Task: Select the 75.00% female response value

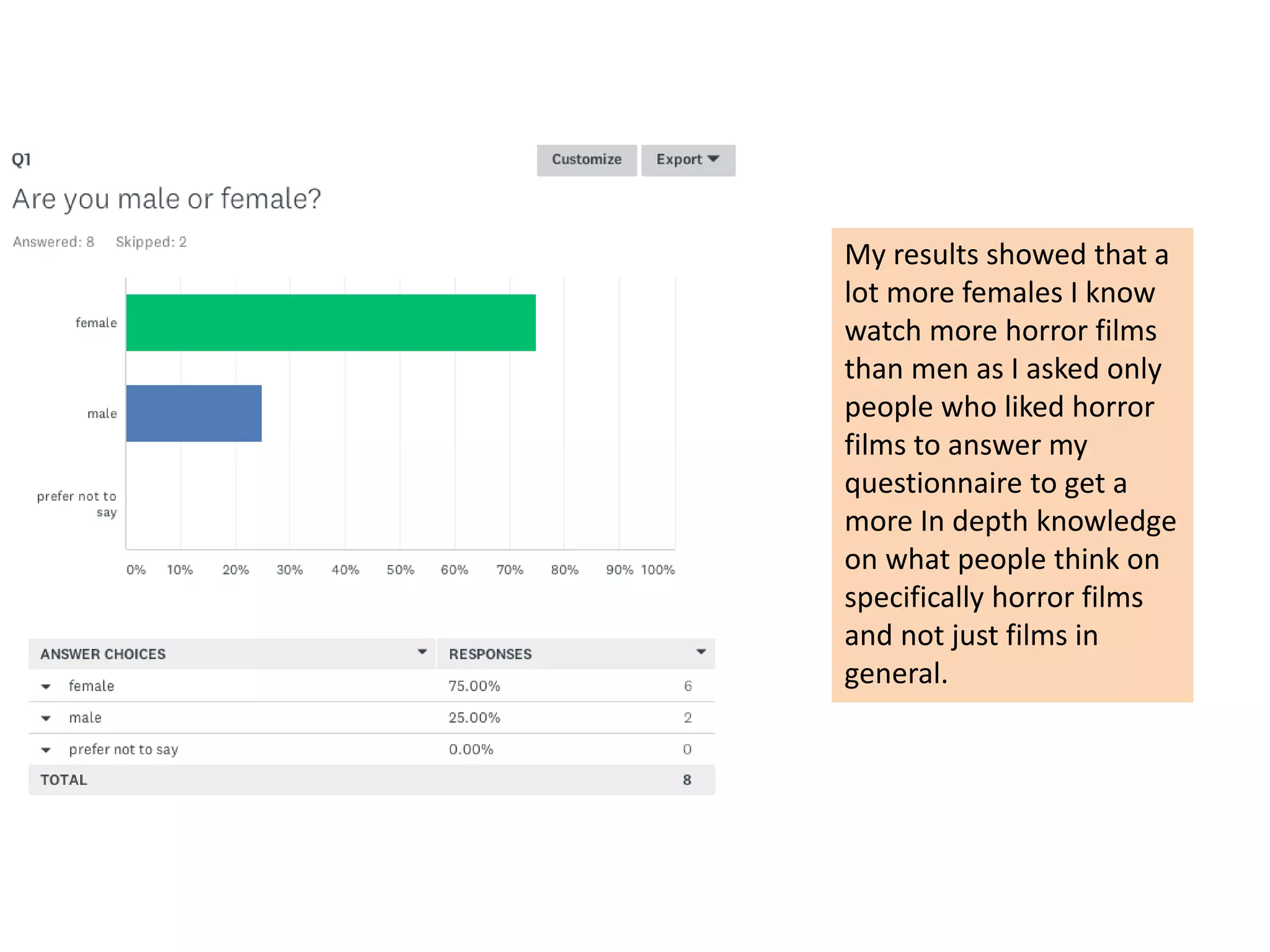Action: point(474,686)
